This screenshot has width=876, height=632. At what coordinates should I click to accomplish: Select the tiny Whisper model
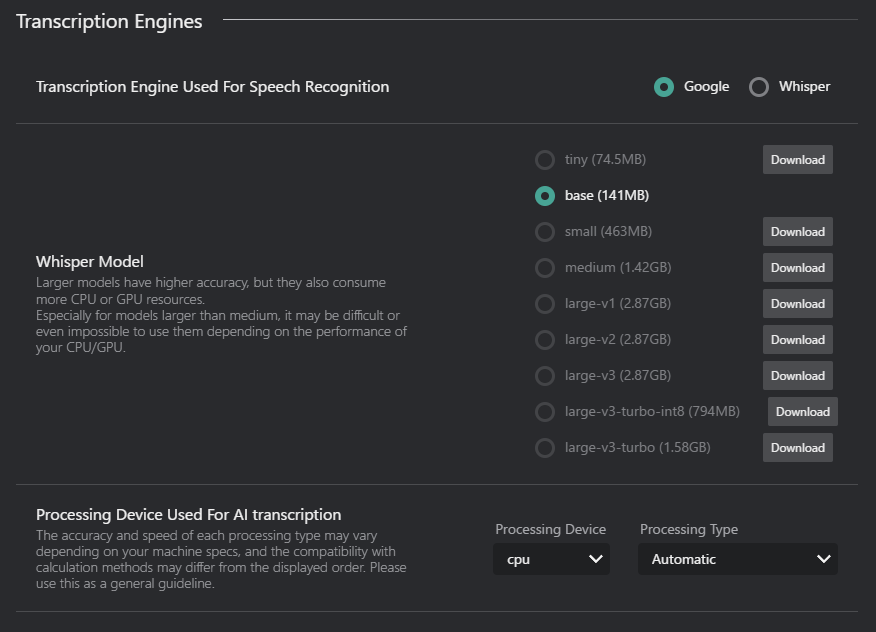click(x=545, y=159)
